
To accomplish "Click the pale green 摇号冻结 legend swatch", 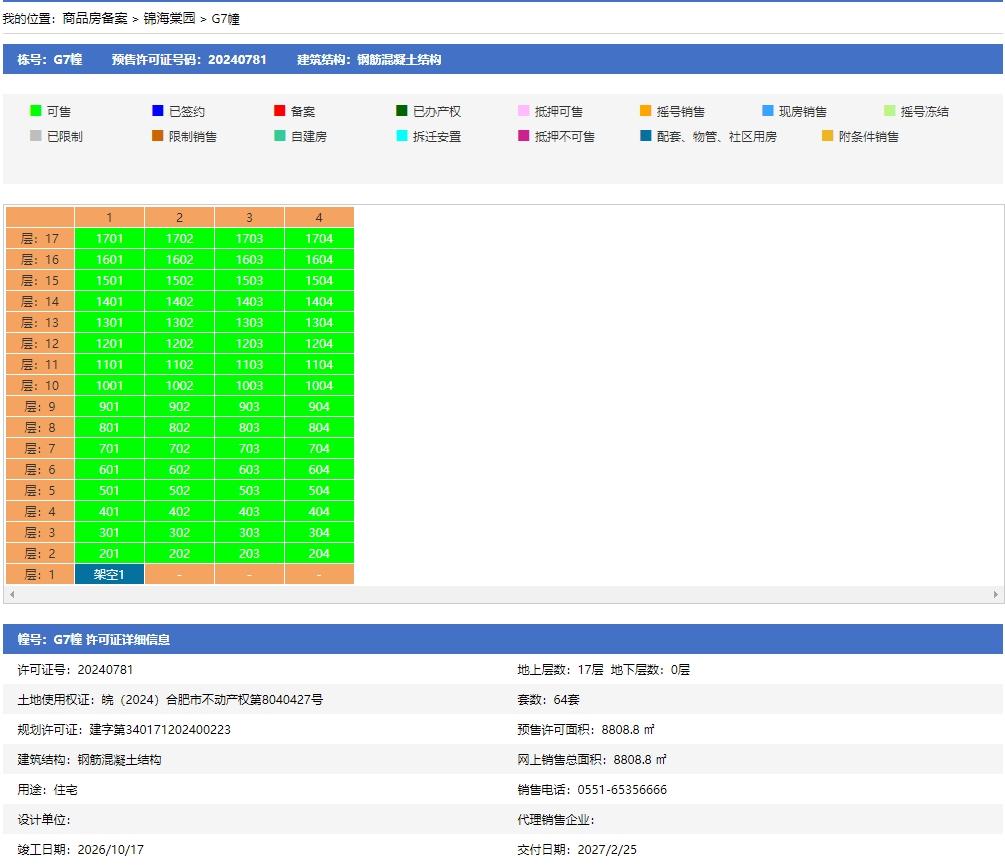I will pos(890,111).
